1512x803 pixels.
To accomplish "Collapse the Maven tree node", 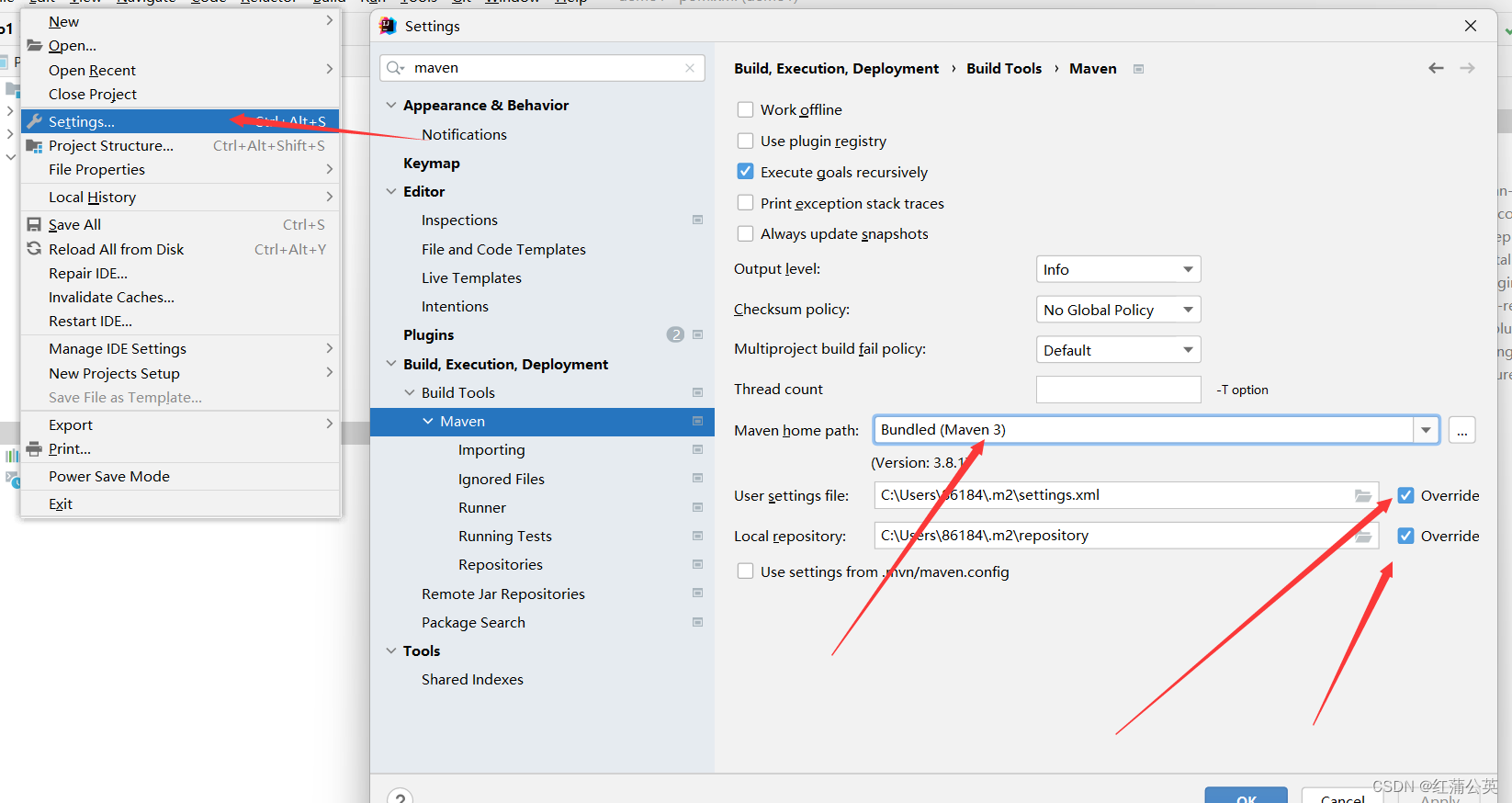I will tap(428, 421).
